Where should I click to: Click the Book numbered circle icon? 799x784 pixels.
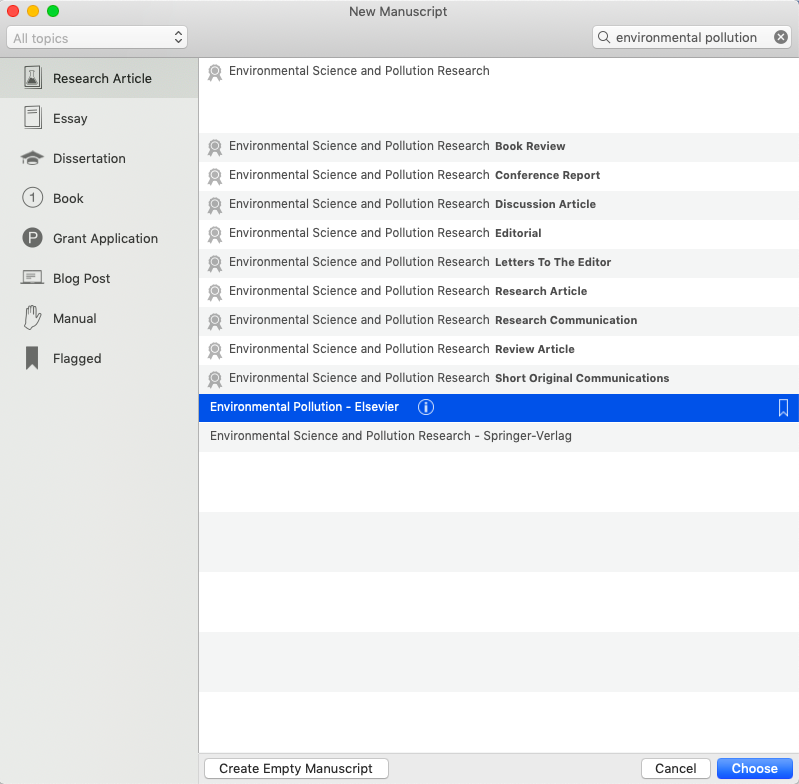[33, 198]
